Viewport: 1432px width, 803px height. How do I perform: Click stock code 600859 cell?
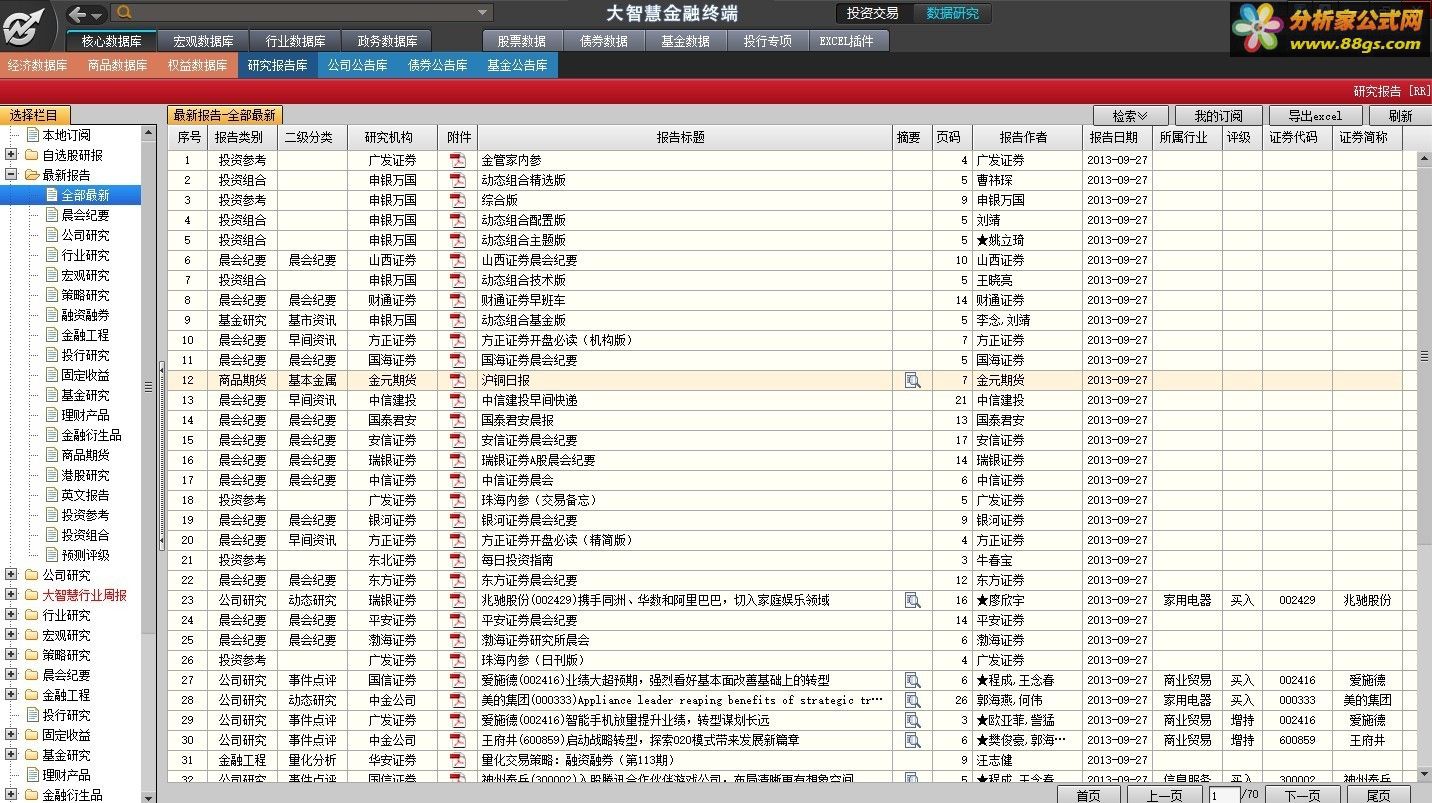[x=1297, y=740]
